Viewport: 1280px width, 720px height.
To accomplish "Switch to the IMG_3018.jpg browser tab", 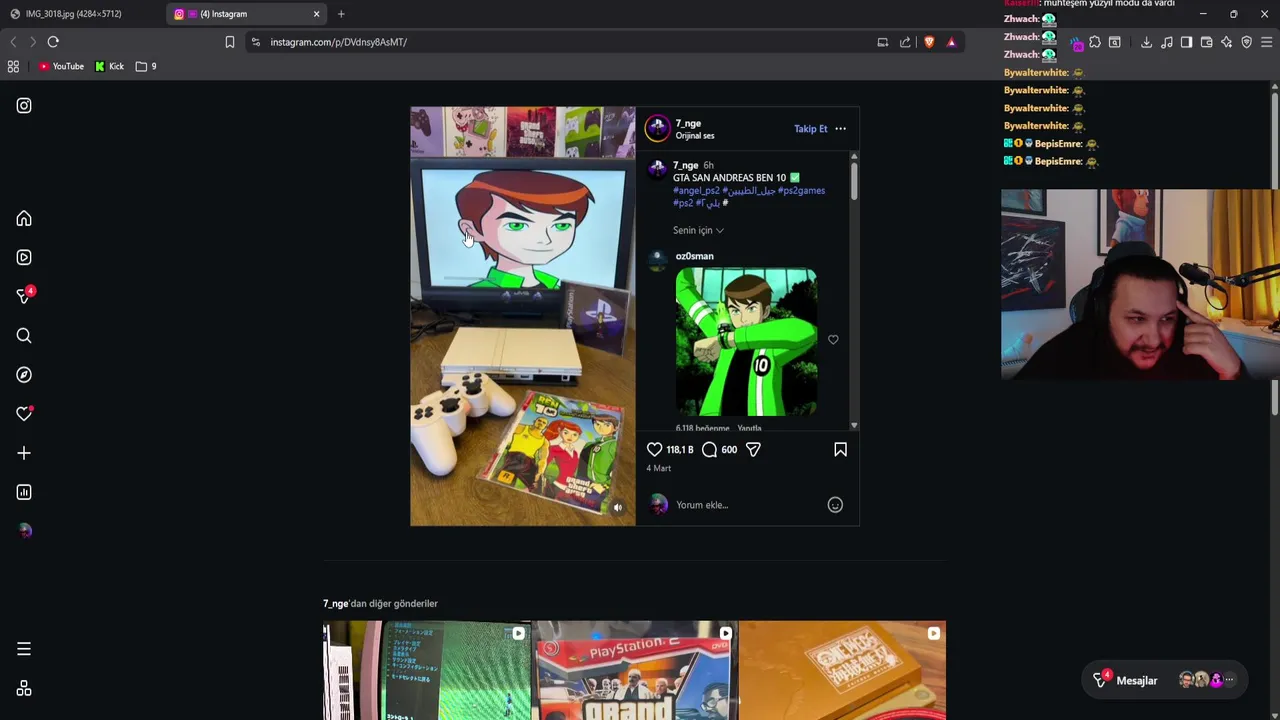I will (x=82, y=14).
